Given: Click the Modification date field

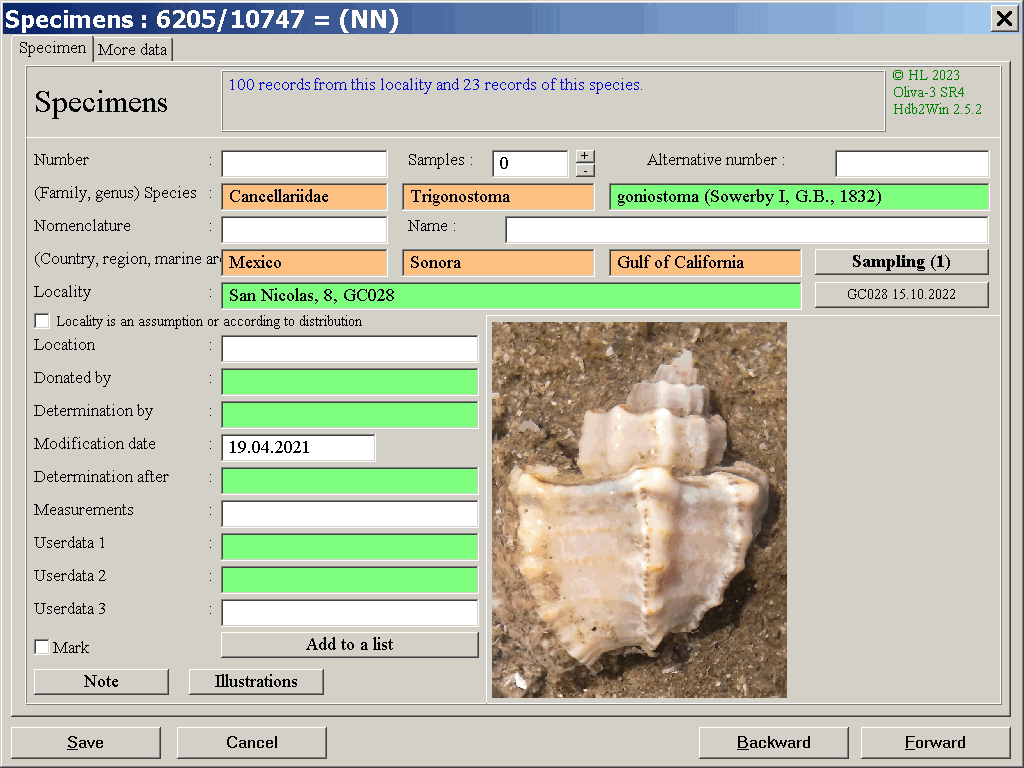Looking at the screenshot, I should point(298,448).
